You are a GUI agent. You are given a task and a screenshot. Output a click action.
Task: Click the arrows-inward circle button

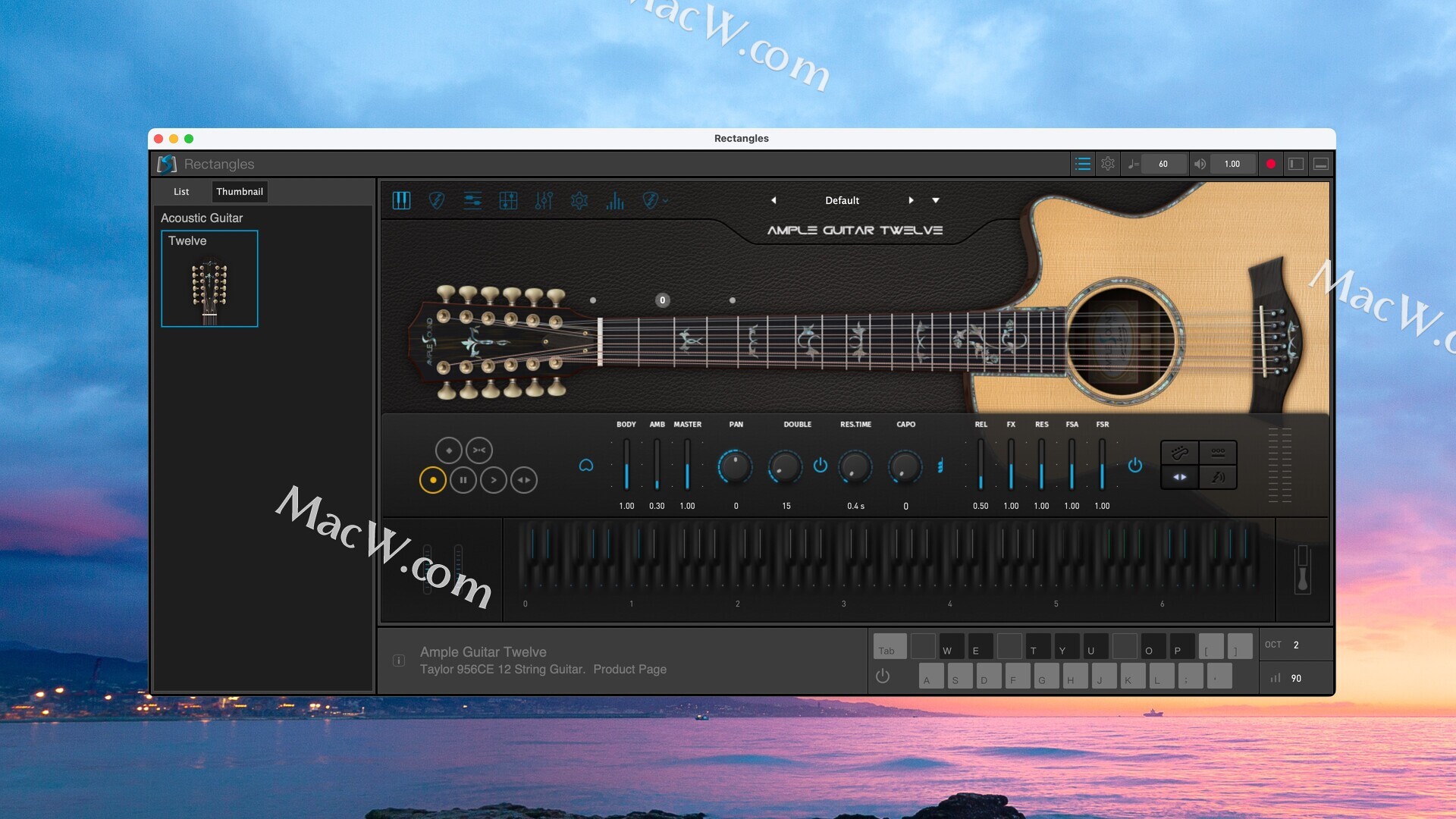coord(479,450)
